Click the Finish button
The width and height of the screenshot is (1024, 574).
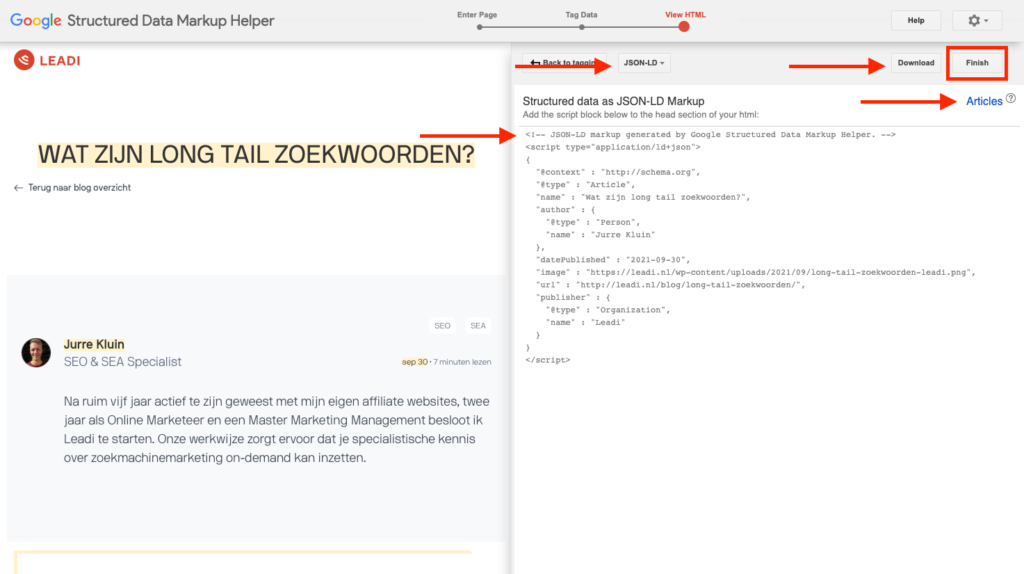(976, 63)
